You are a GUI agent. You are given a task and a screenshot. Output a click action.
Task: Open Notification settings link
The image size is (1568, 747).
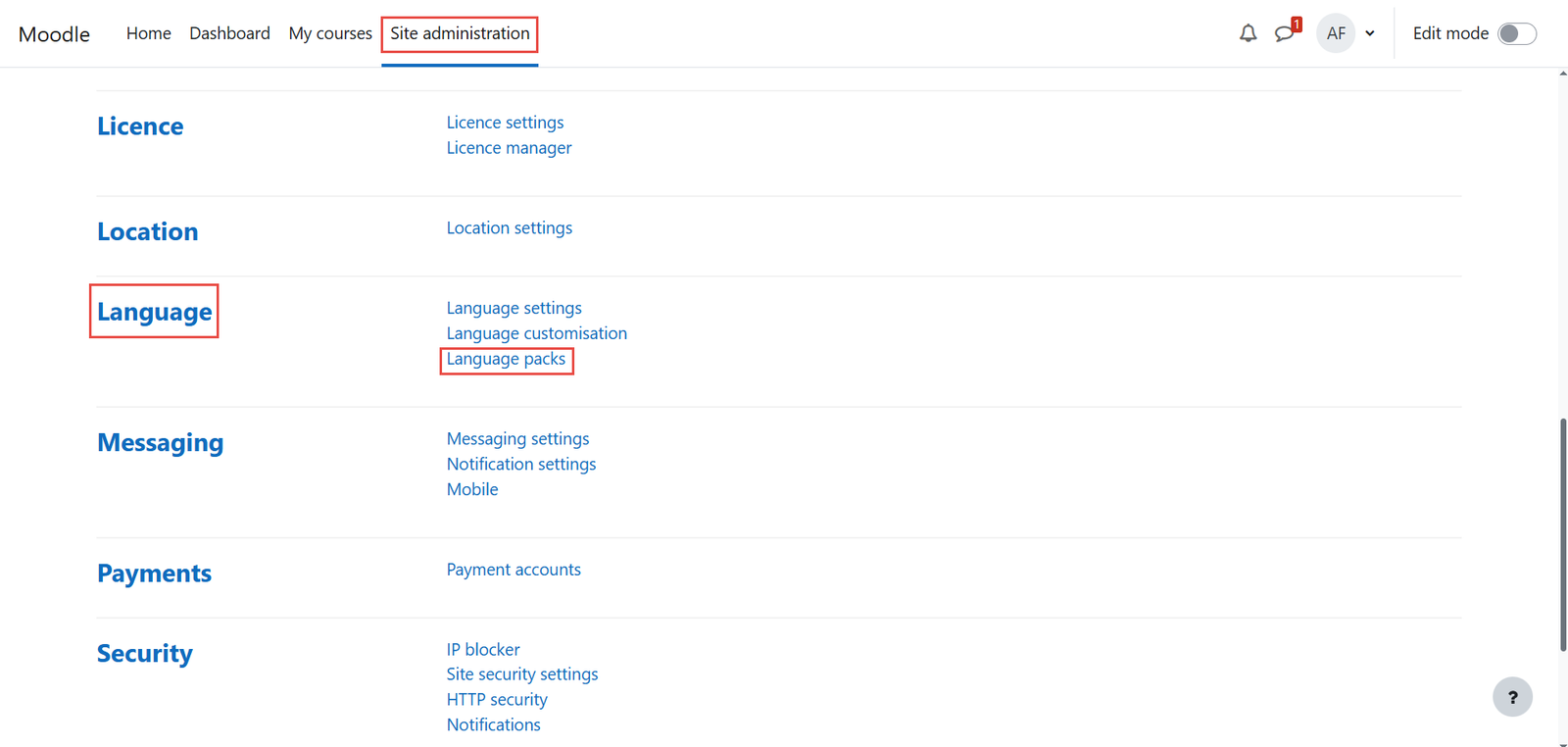point(520,464)
